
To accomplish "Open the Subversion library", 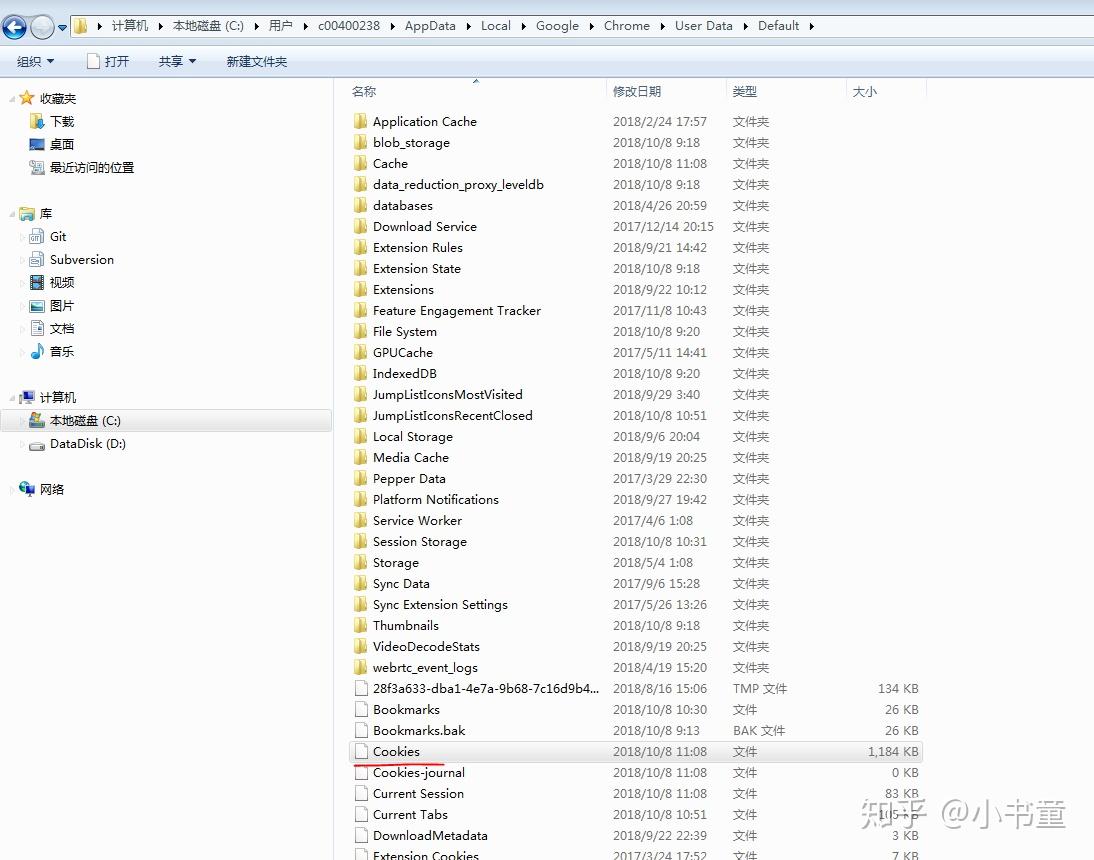I will pyautogui.click(x=81, y=259).
